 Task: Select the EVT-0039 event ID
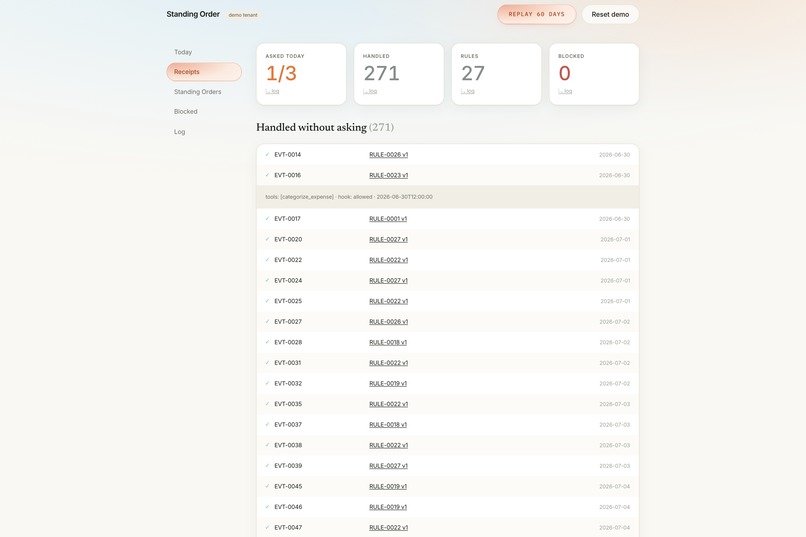click(288, 466)
